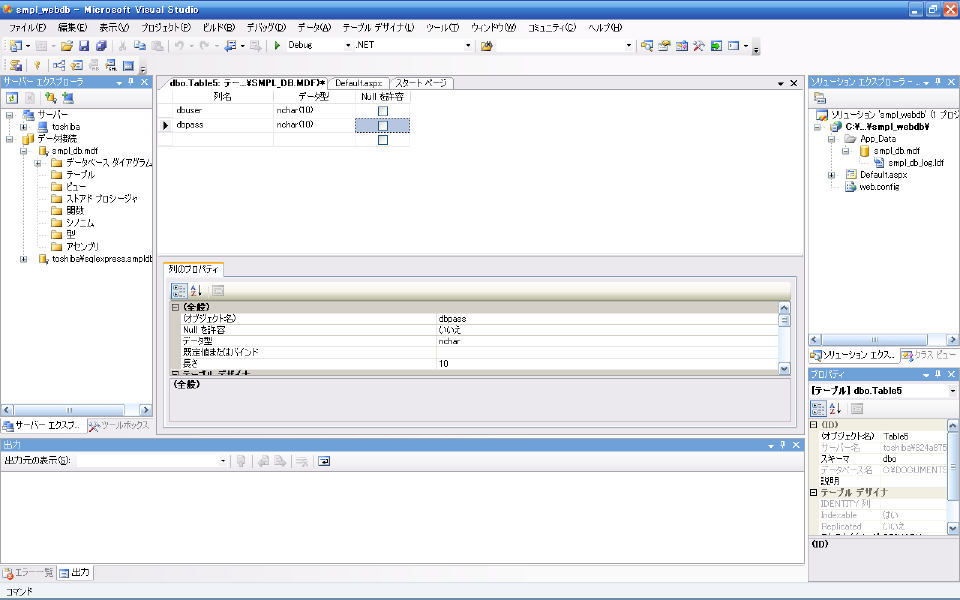Expand Default.aspx node in Solution Explorer
The width and height of the screenshot is (960, 600).
click(x=831, y=175)
